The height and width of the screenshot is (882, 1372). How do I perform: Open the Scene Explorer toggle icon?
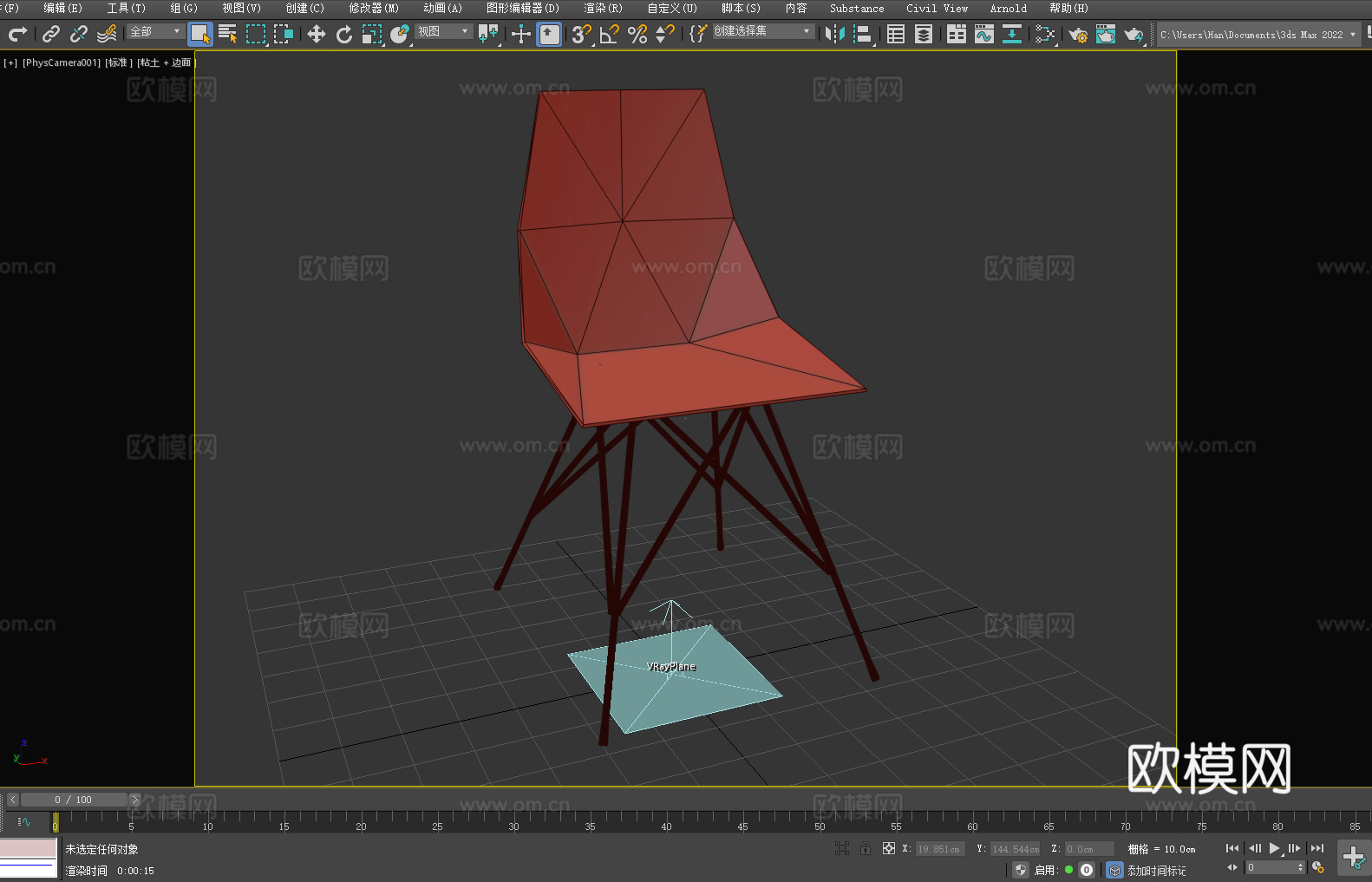[x=896, y=34]
